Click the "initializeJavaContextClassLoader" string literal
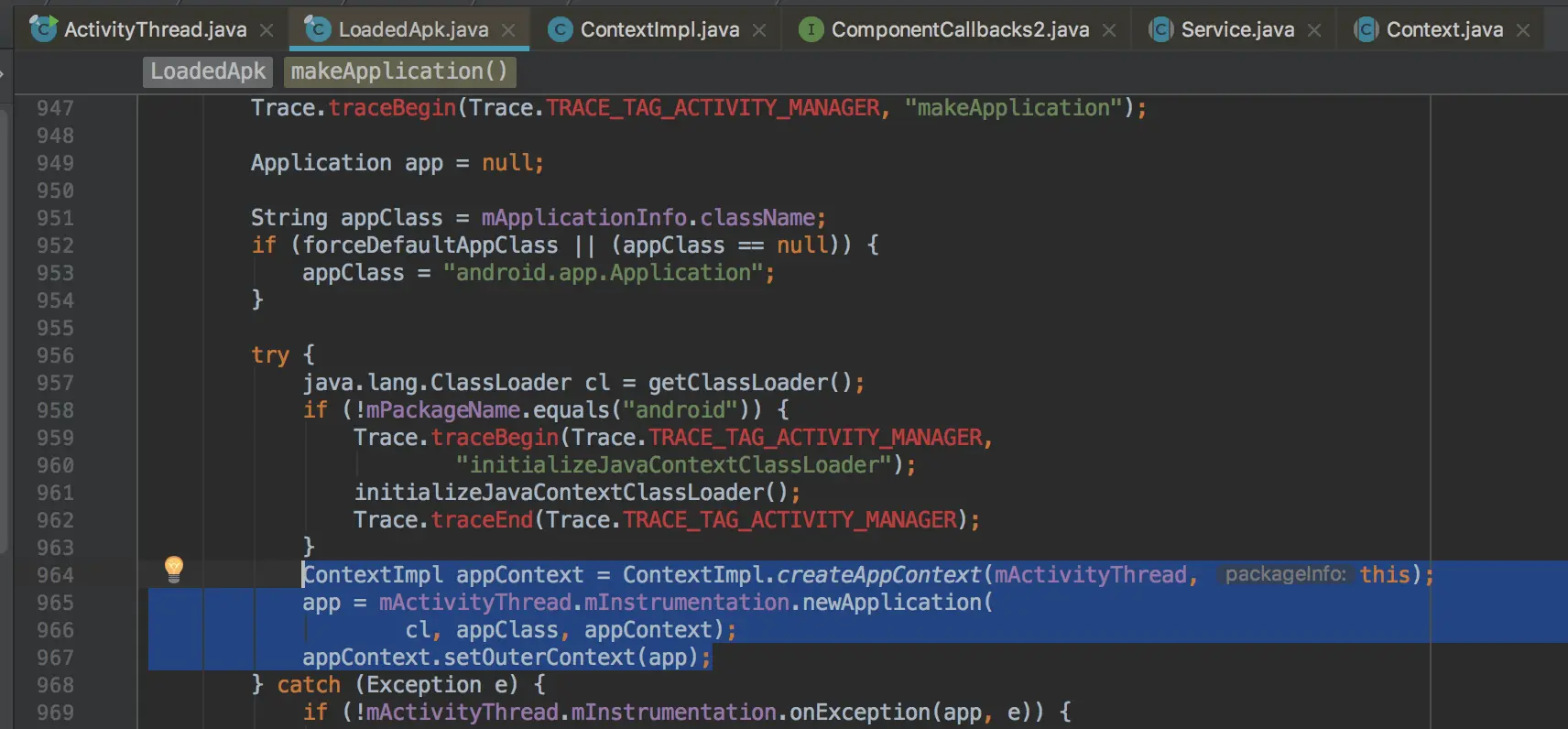 click(674, 465)
